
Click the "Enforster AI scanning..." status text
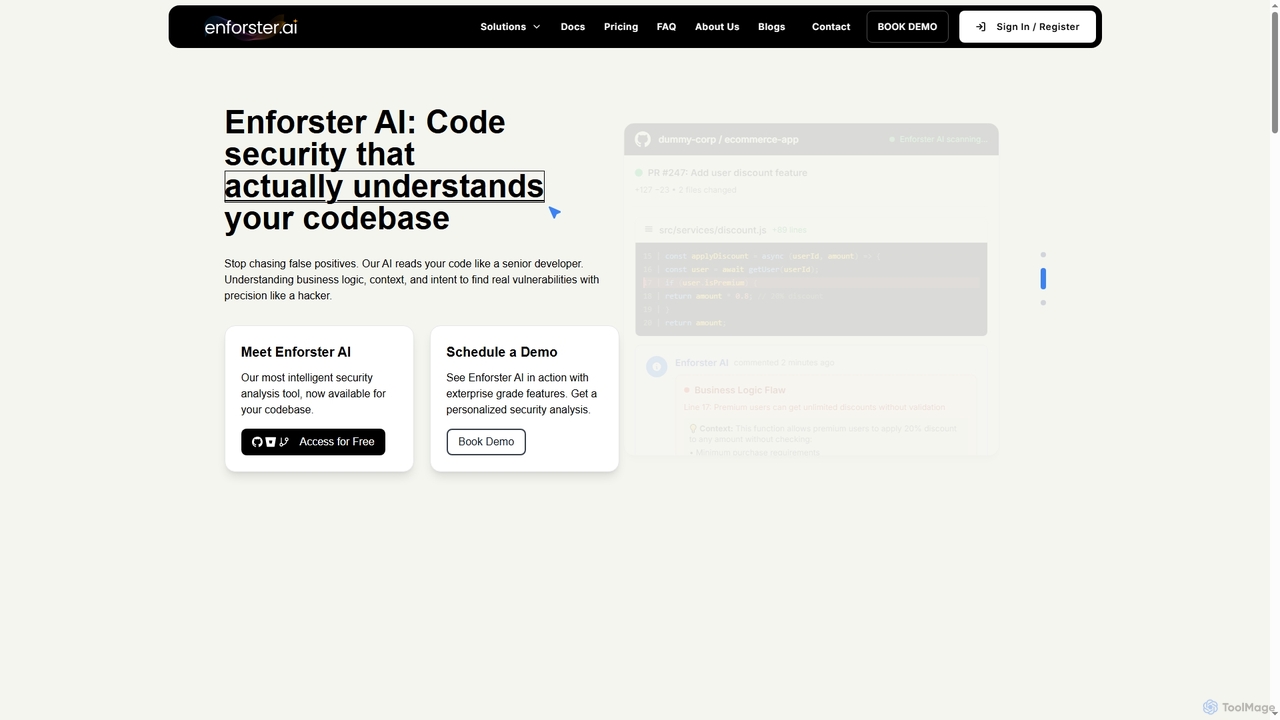point(943,139)
